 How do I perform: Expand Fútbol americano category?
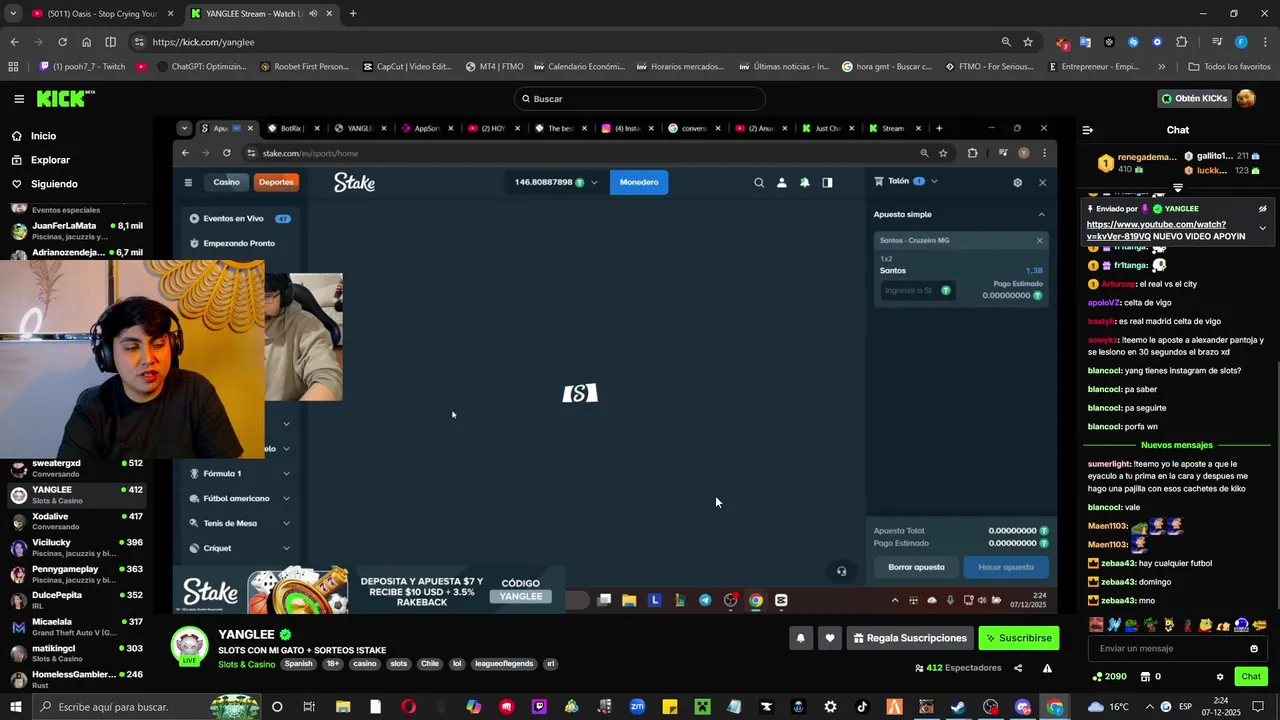[240, 498]
